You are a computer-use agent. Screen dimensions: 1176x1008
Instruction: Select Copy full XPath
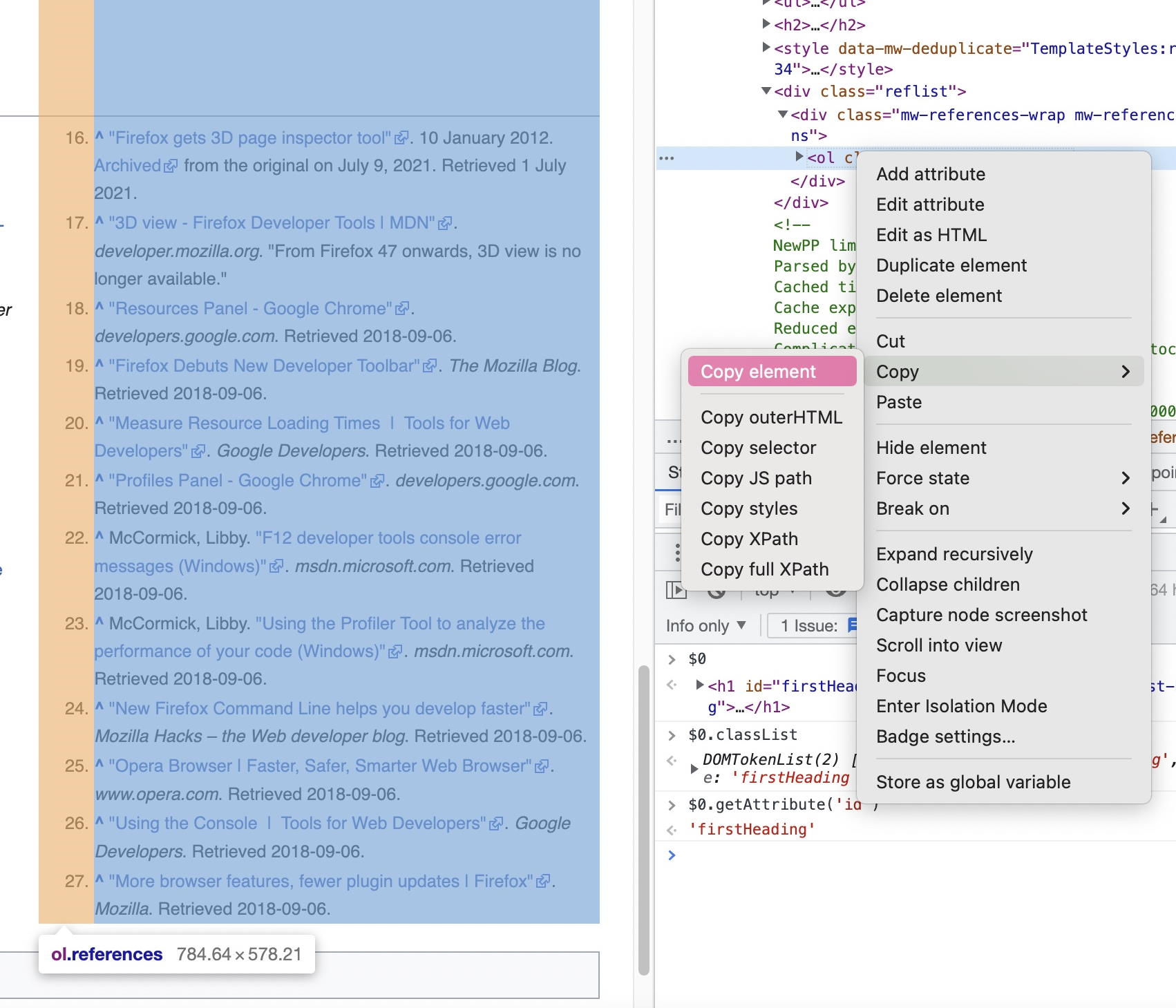click(772, 569)
